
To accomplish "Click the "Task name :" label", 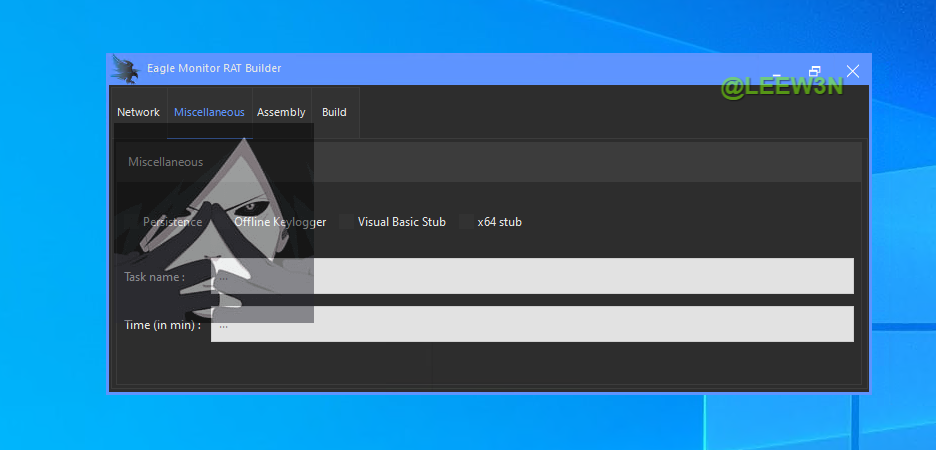I will point(154,276).
